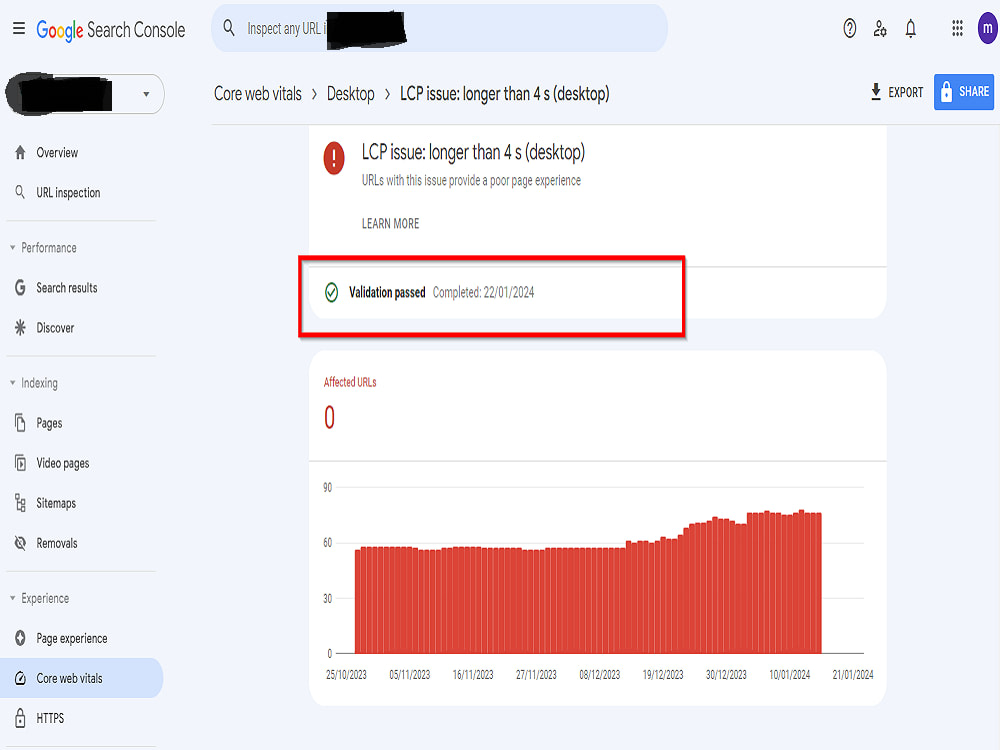Viewport: 1000px width, 750px height.
Task: Click the Removals crossed-eye icon
Action: [20, 543]
